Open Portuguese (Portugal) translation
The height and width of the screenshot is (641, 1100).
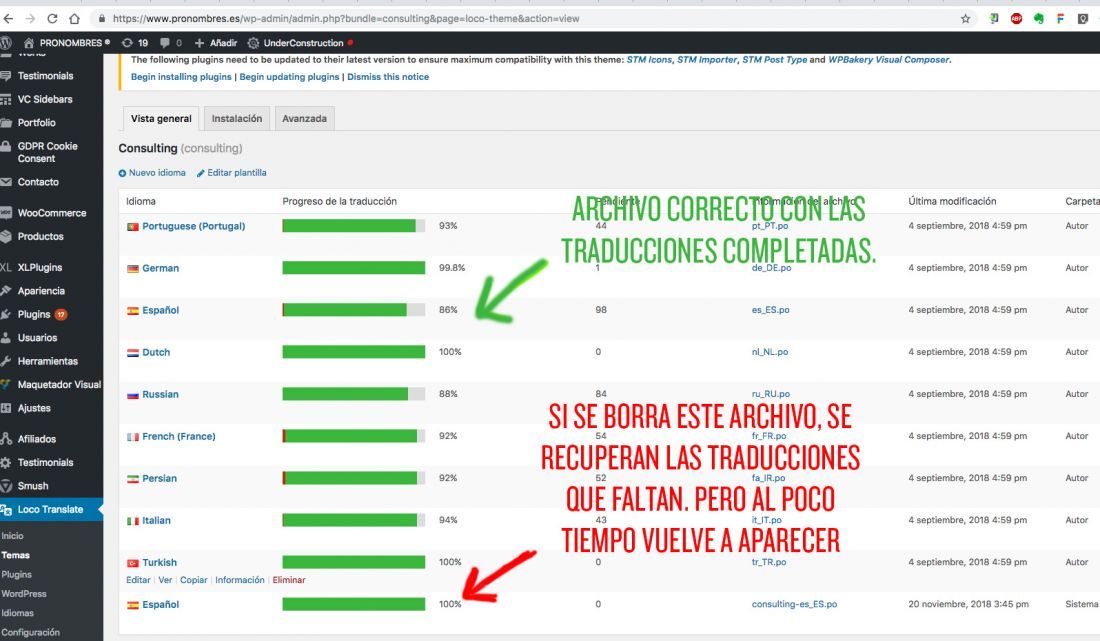click(x=194, y=227)
